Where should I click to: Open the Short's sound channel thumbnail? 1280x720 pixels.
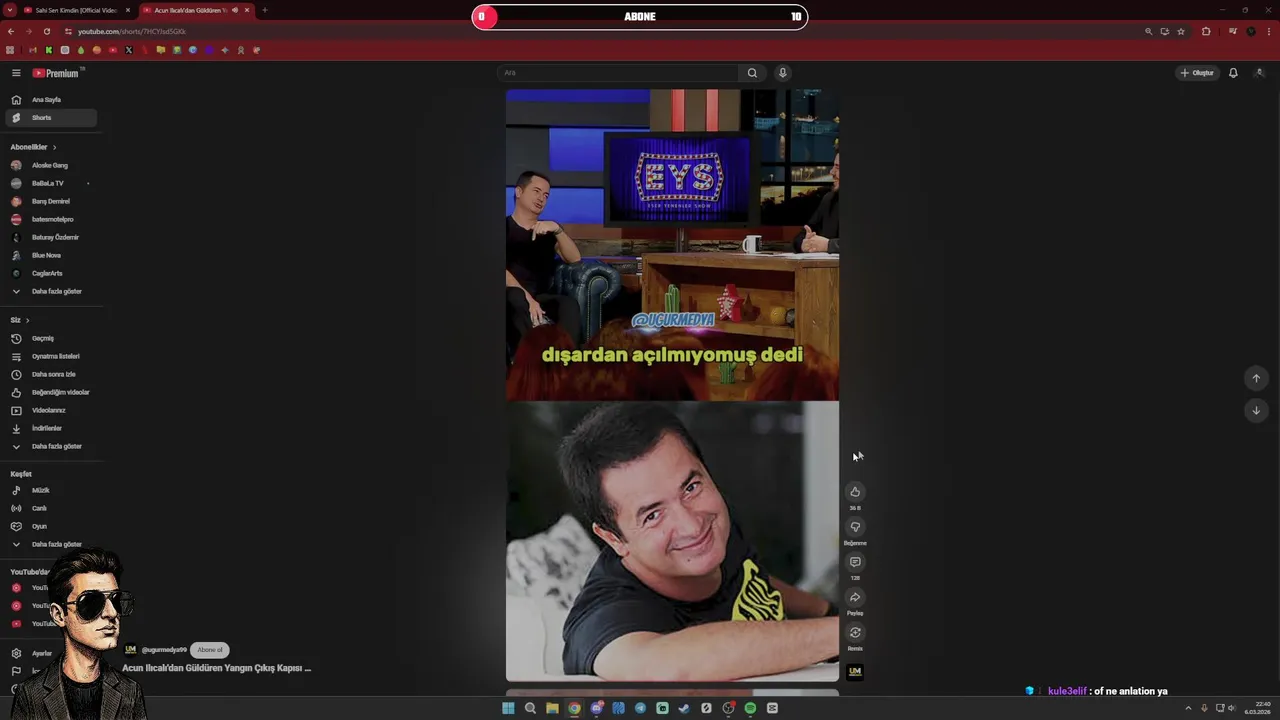coord(855,671)
